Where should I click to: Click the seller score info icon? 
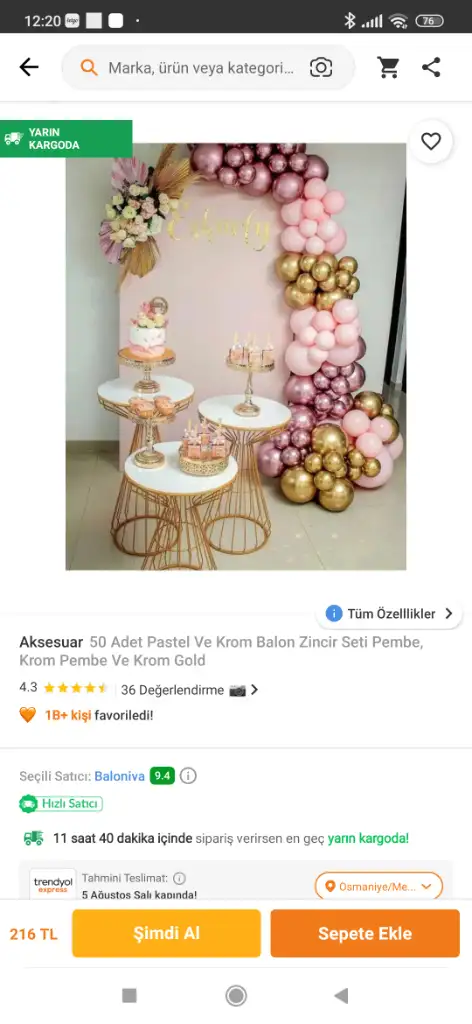[x=188, y=776]
